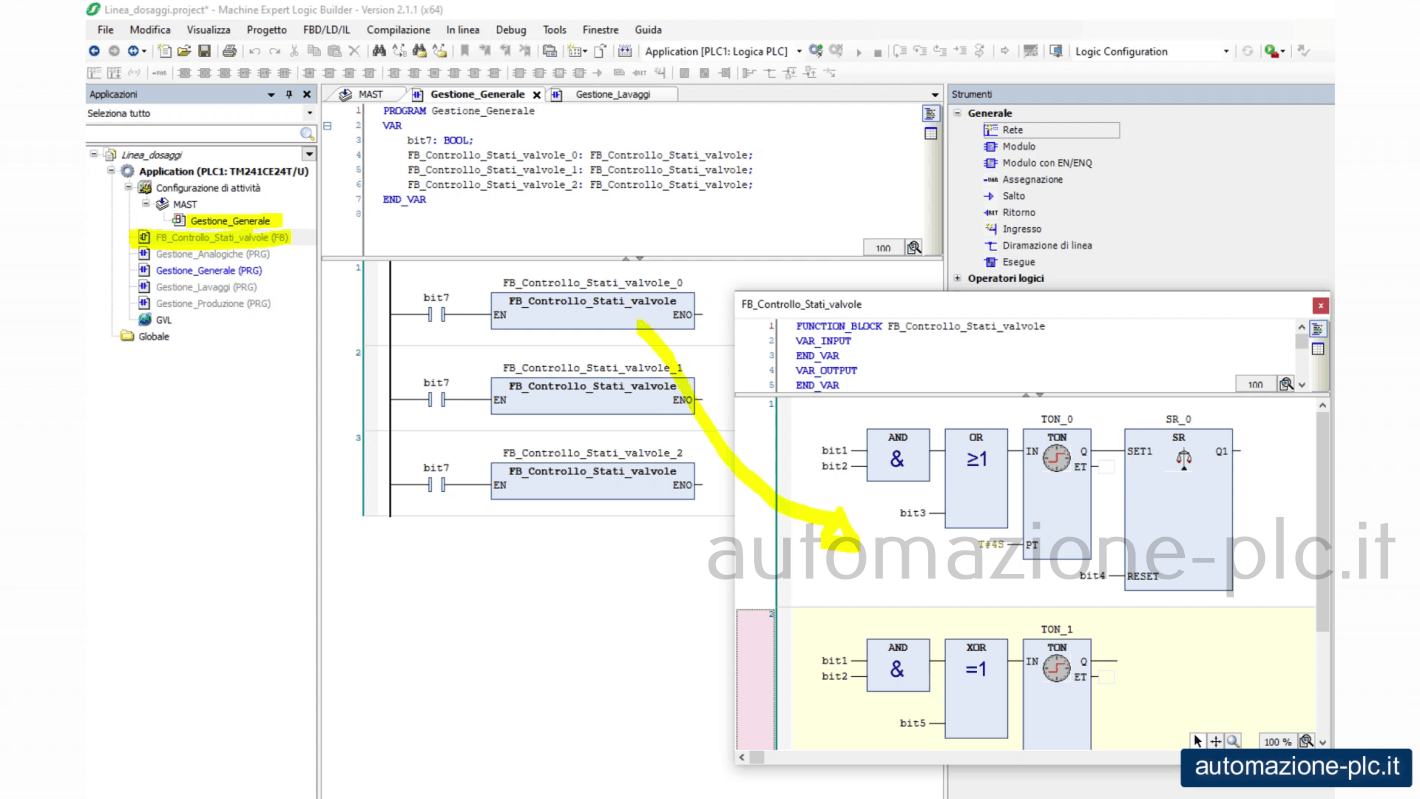Collapse the Application (PLC1) tree node
The height and width of the screenshot is (799, 1420).
click(112, 171)
